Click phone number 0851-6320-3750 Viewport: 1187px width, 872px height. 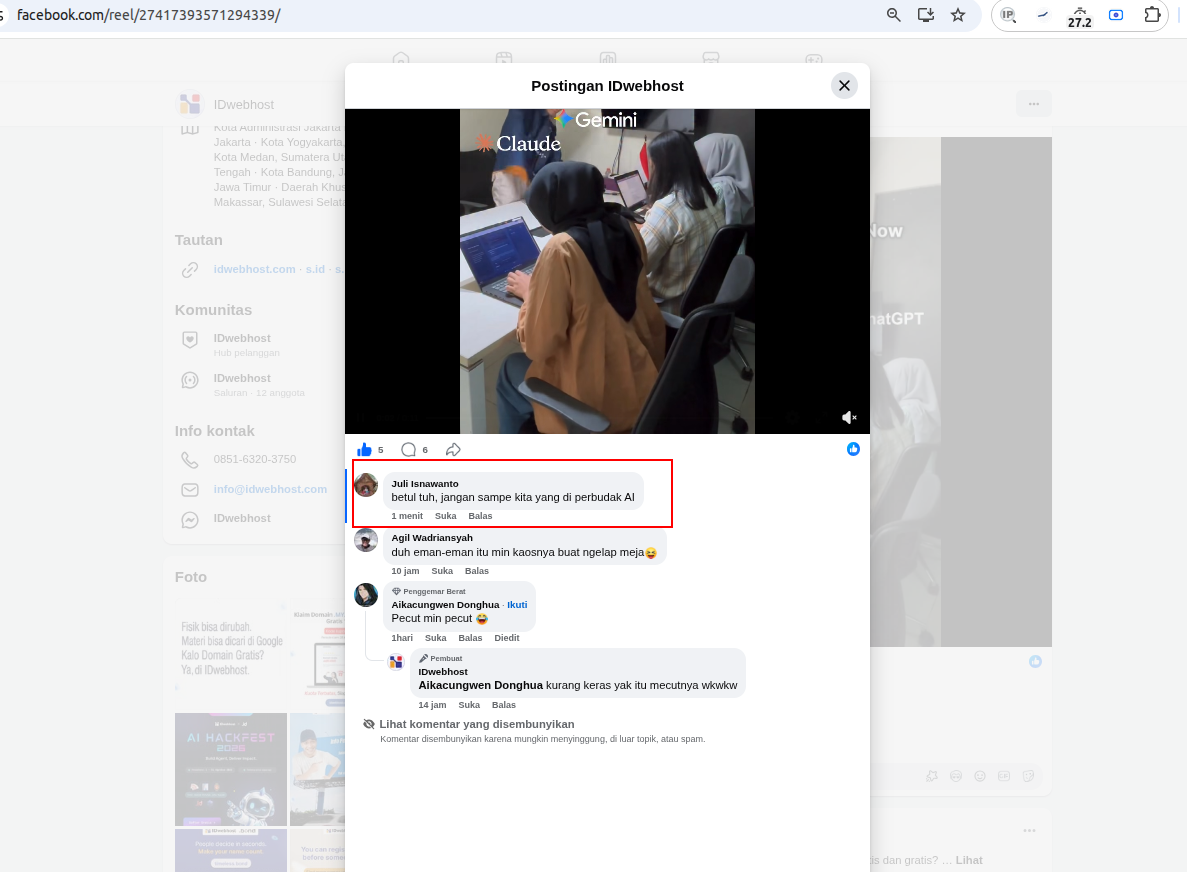(255, 459)
